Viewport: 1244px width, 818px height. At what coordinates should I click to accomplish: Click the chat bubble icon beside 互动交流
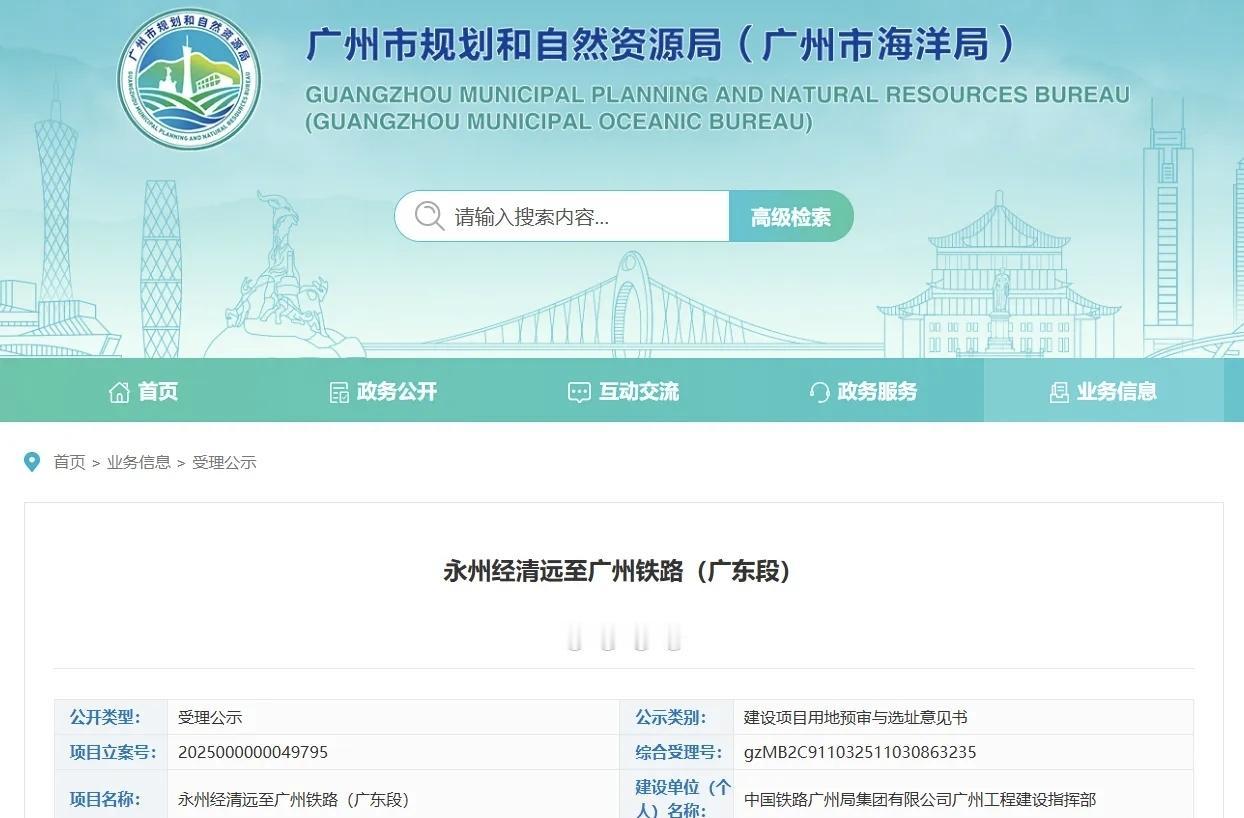[x=579, y=391]
